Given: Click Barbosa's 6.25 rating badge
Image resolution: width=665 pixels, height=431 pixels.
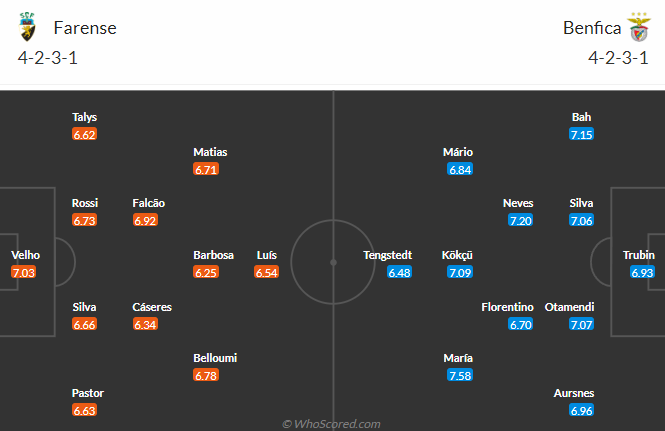Looking at the screenshot, I should click(206, 272).
